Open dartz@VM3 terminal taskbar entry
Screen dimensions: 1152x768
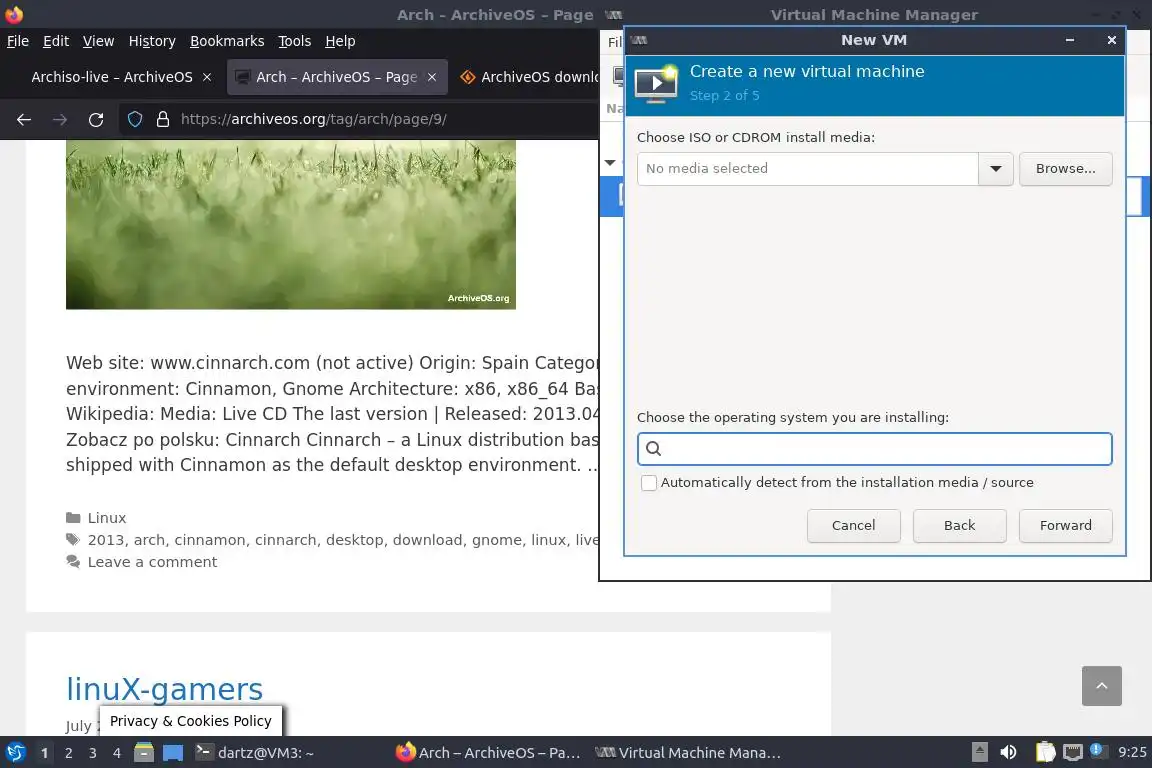(x=255, y=753)
